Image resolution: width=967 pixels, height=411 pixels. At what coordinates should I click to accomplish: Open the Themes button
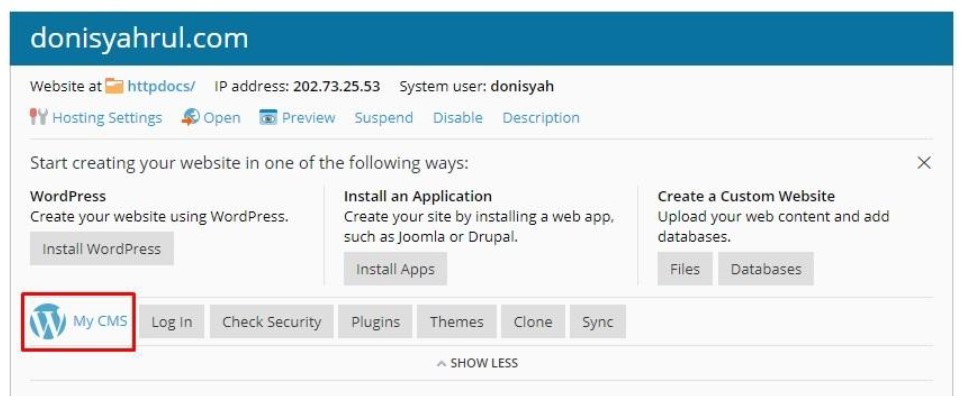(456, 322)
